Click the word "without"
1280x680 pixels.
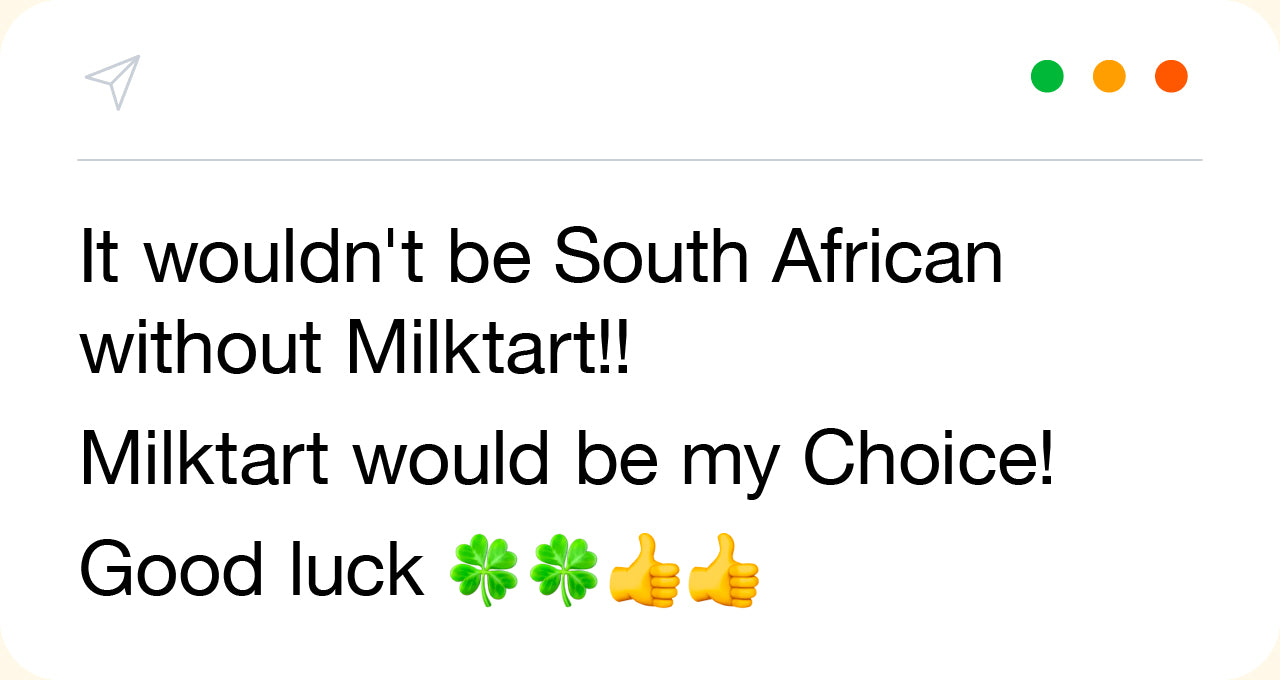(x=201, y=350)
